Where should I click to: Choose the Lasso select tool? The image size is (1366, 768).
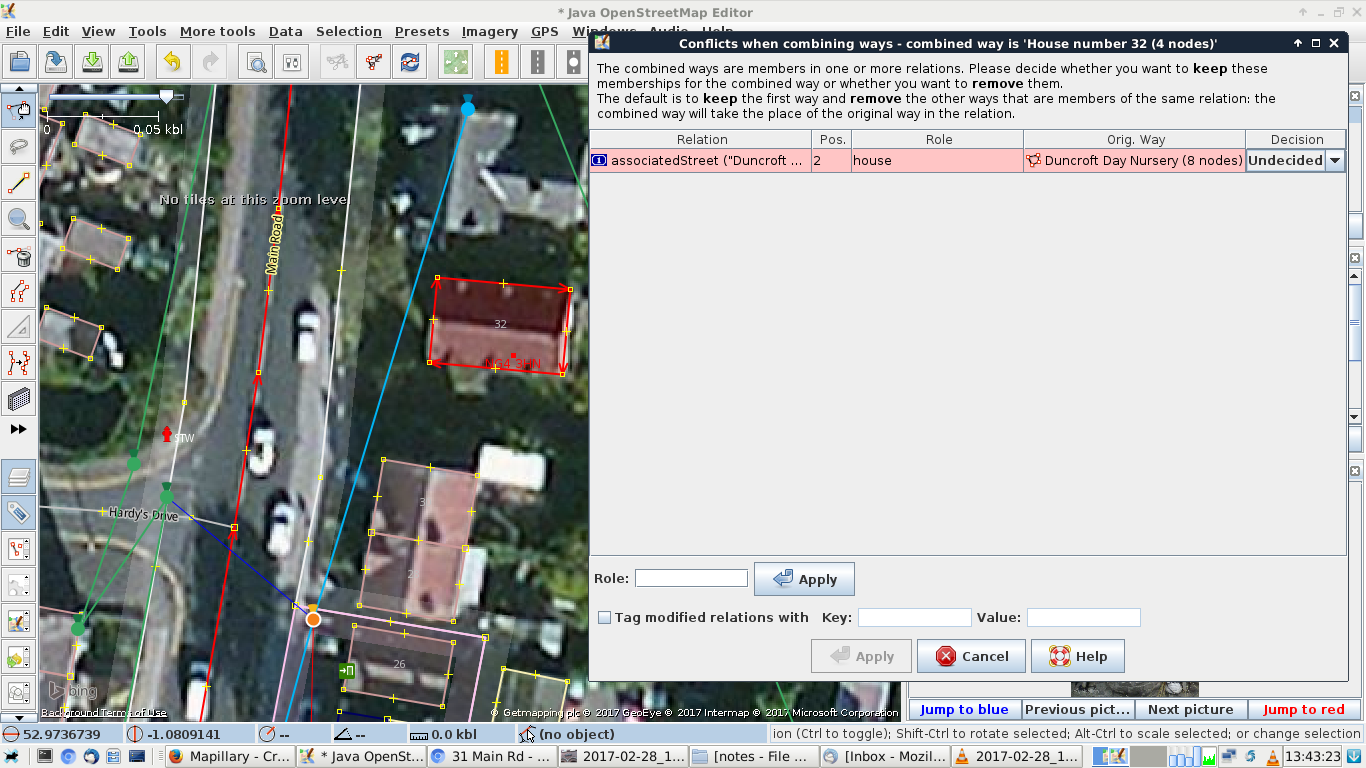point(19,146)
